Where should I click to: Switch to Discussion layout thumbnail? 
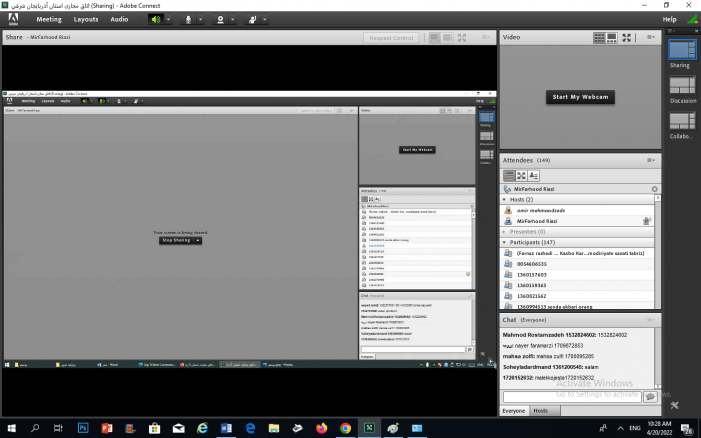click(x=682, y=86)
